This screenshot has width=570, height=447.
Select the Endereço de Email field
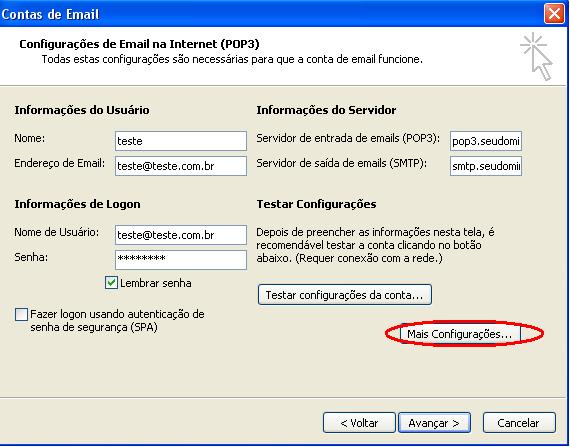(x=181, y=166)
